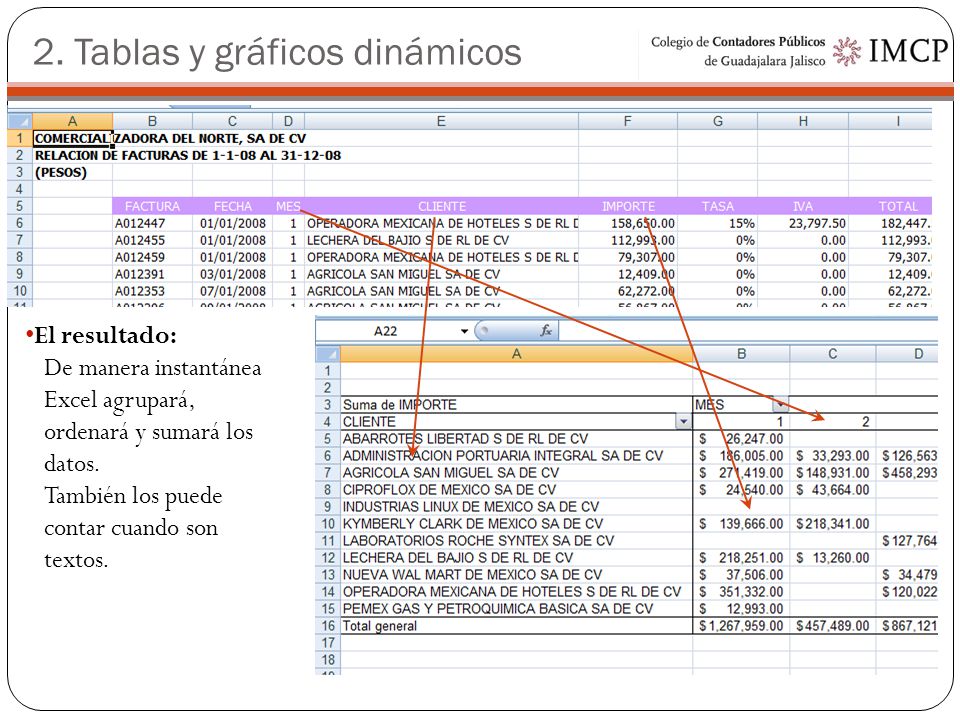Screen dimensions: 960x720
Task: Select column E header in invoice sheet
Action: point(441,121)
